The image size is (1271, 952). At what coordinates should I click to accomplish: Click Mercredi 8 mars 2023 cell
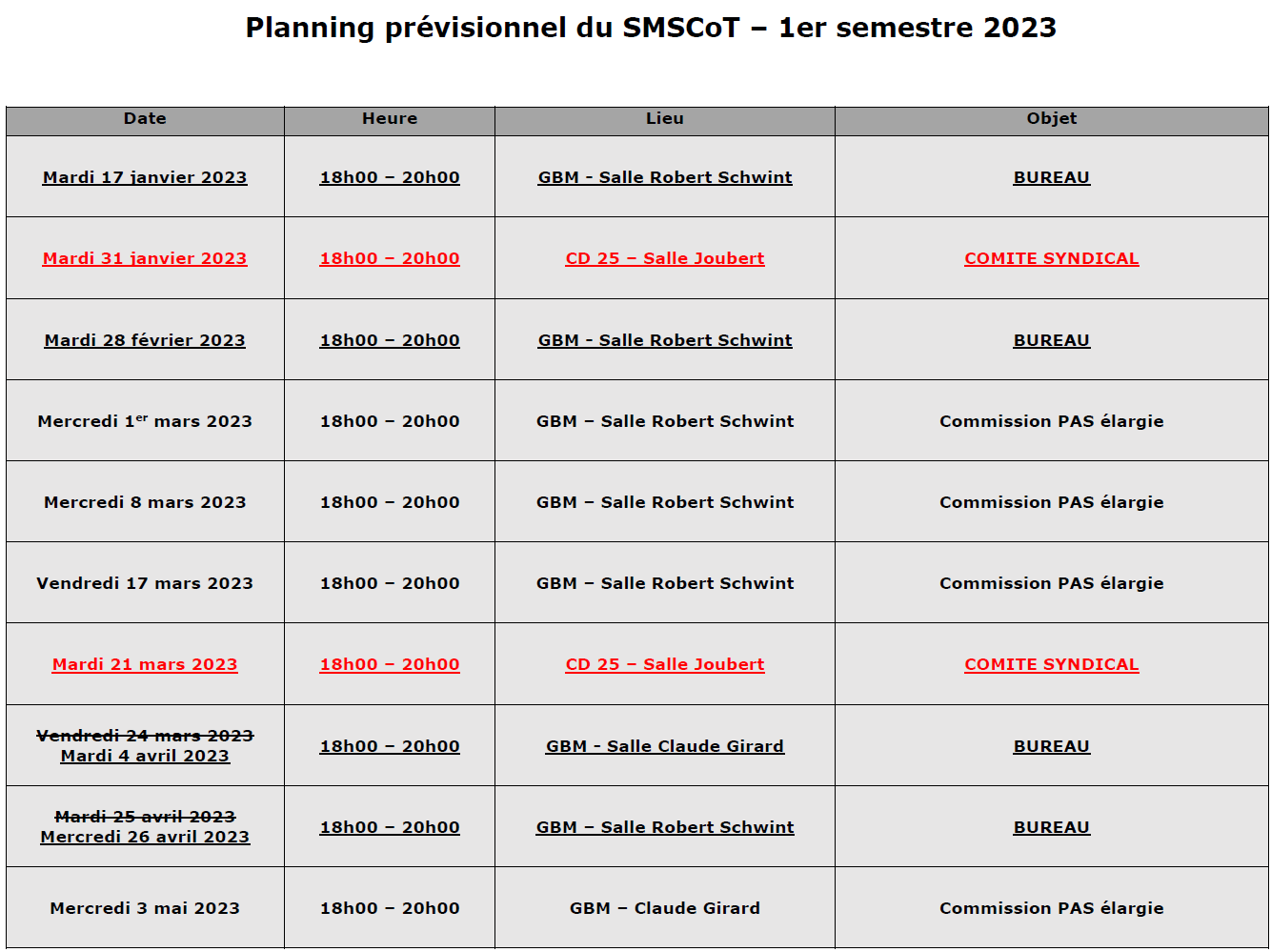coord(145,502)
